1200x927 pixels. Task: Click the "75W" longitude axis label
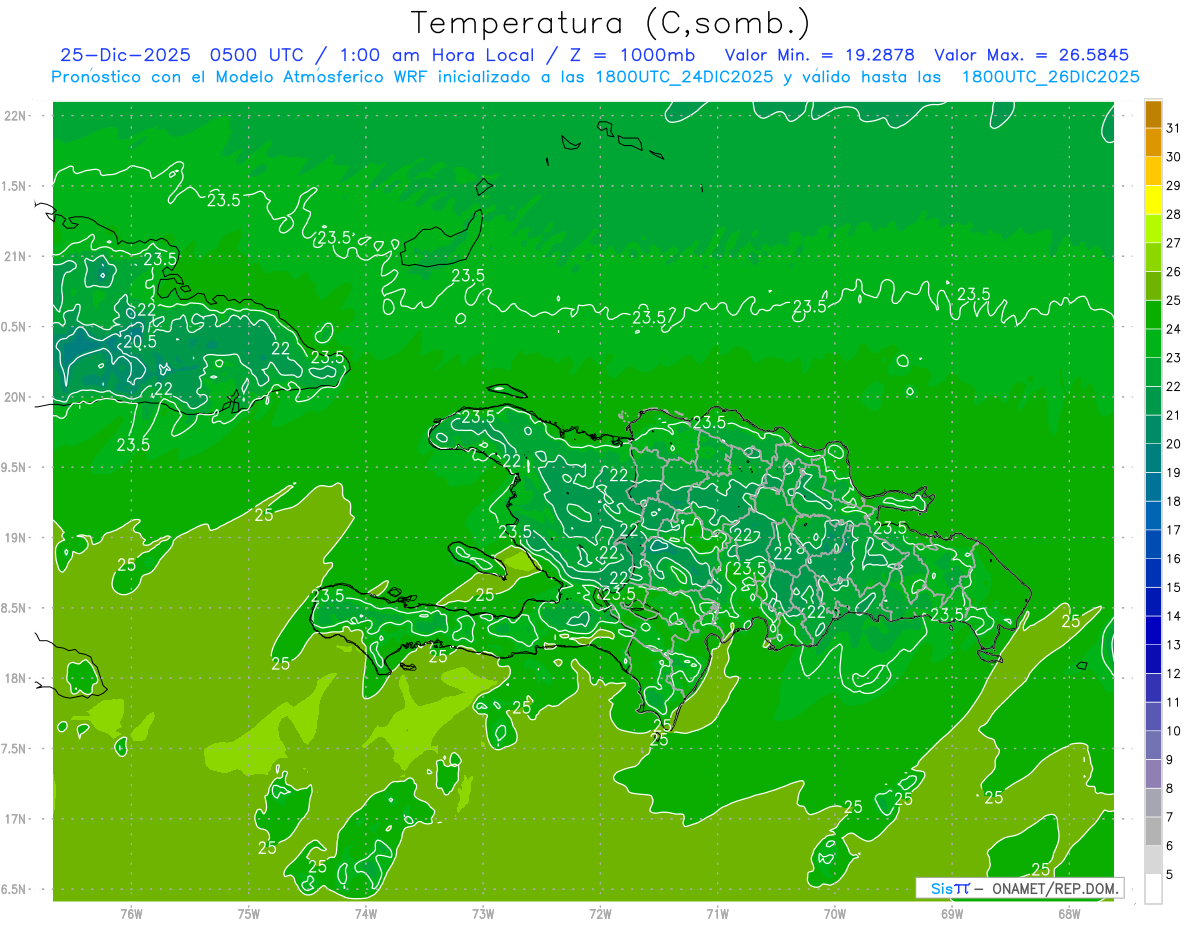[249, 914]
